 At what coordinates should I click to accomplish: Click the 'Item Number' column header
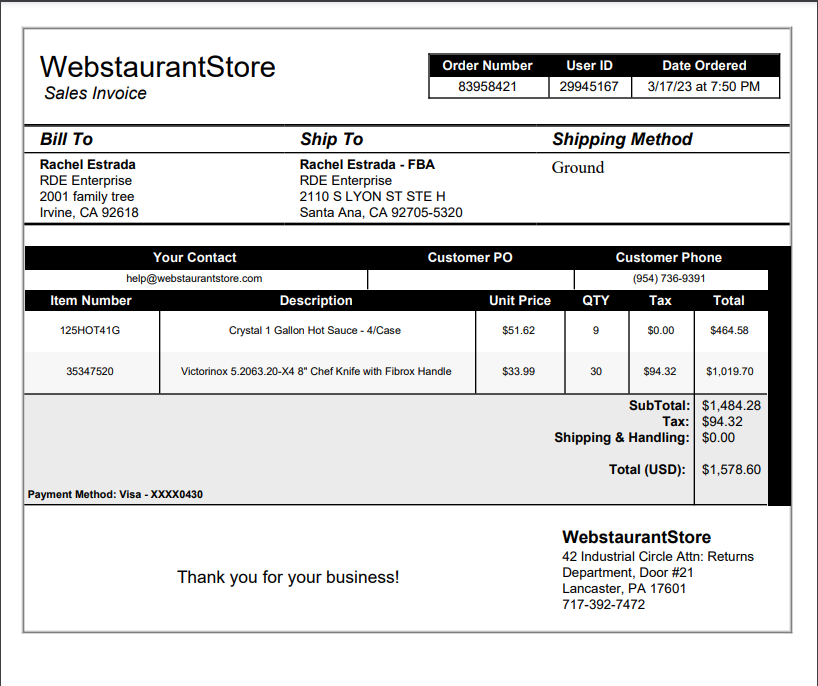click(x=91, y=301)
